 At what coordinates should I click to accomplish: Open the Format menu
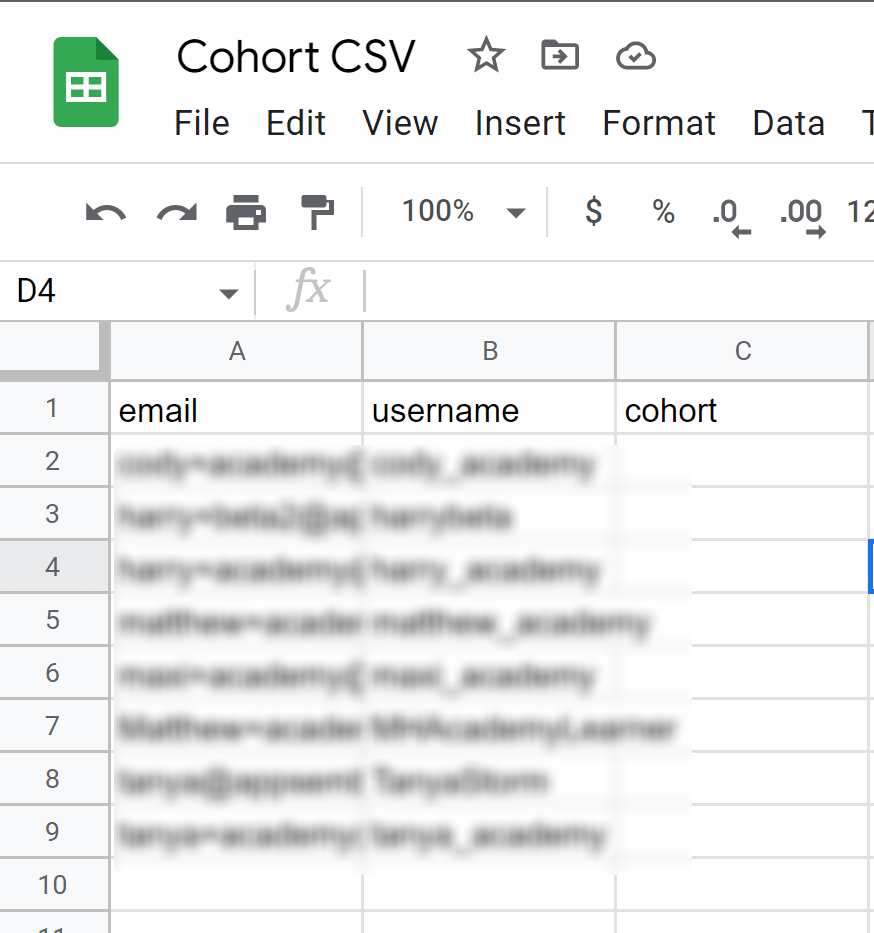[x=658, y=122]
